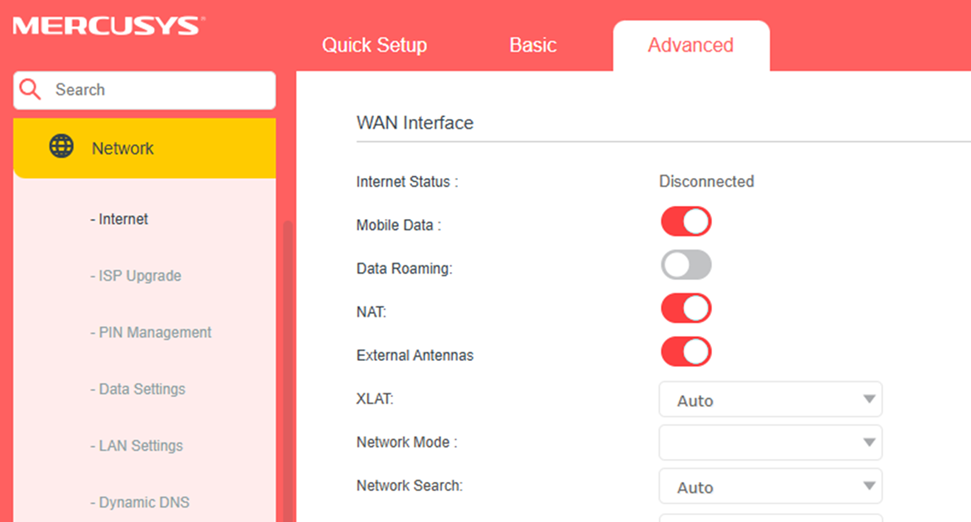
Task: Click the Mercusys logo
Action: (x=105, y=25)
